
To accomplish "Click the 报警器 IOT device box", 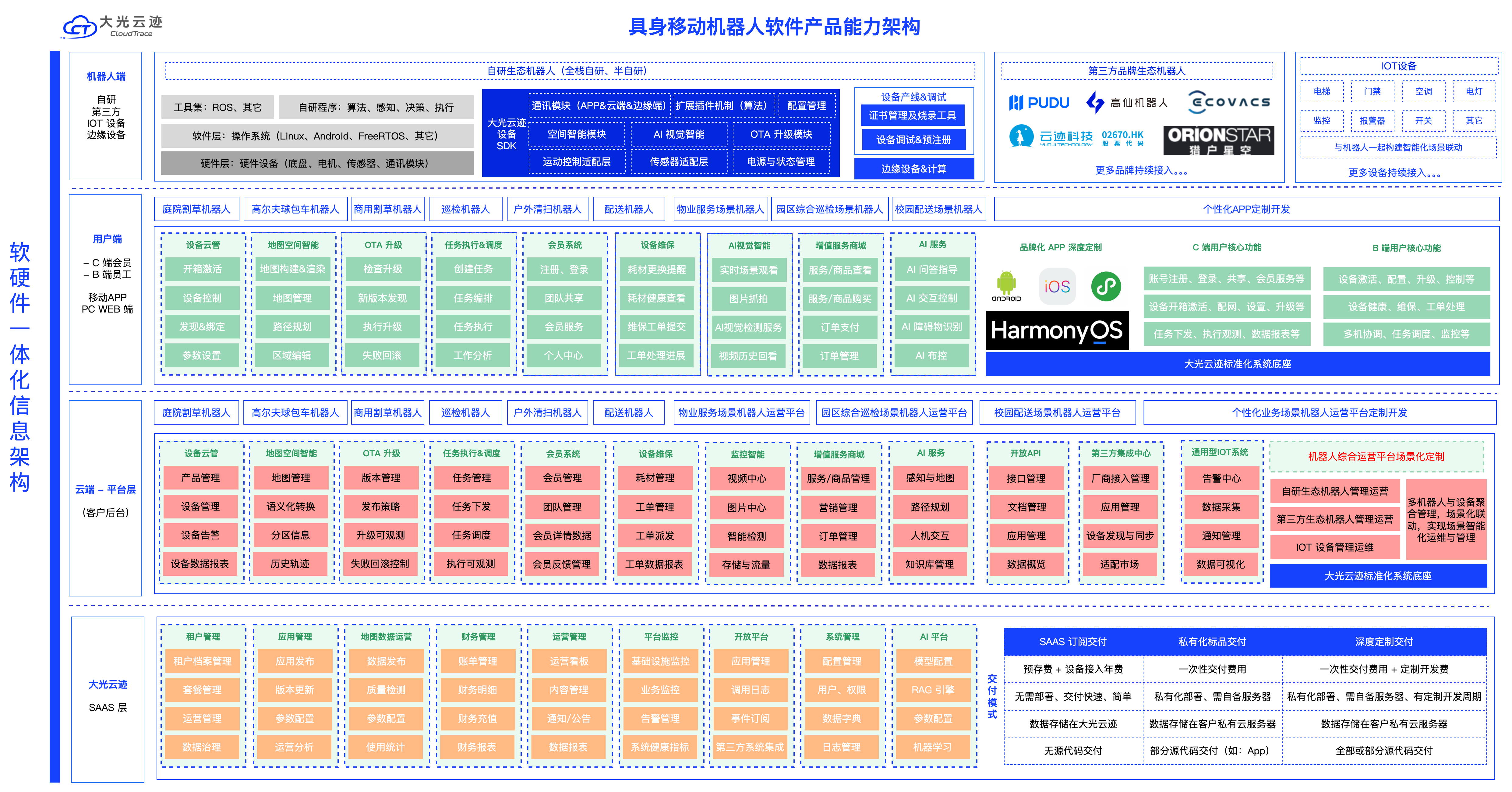I will point(1372,121).
